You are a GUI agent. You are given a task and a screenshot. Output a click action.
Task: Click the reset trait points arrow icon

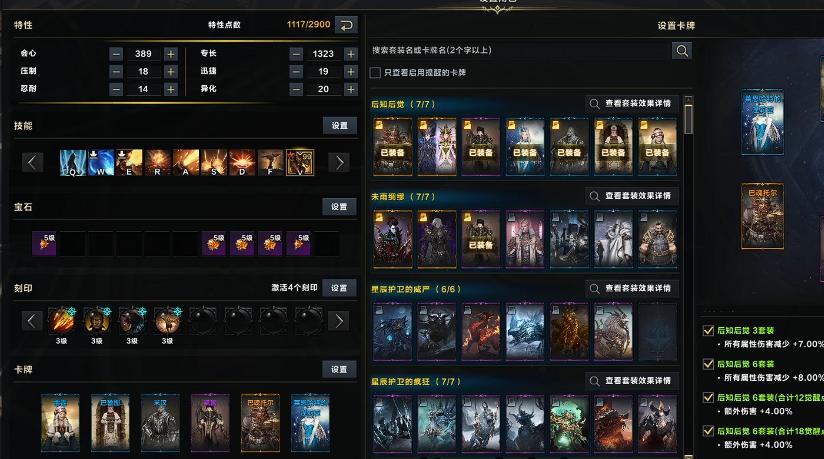point(346,25)
